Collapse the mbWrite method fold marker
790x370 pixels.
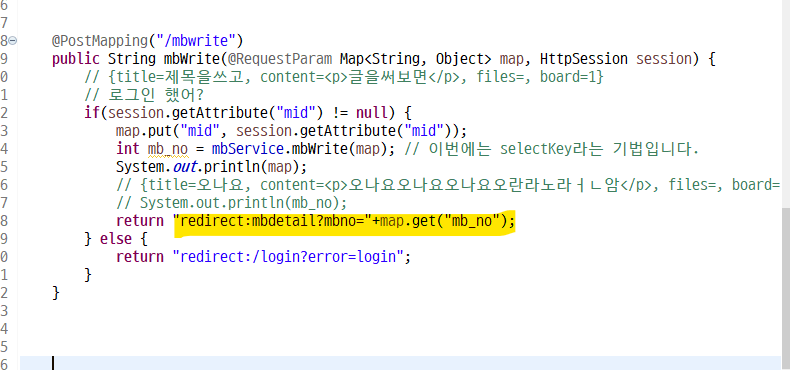pyautogui.click(x=13, y=41)
